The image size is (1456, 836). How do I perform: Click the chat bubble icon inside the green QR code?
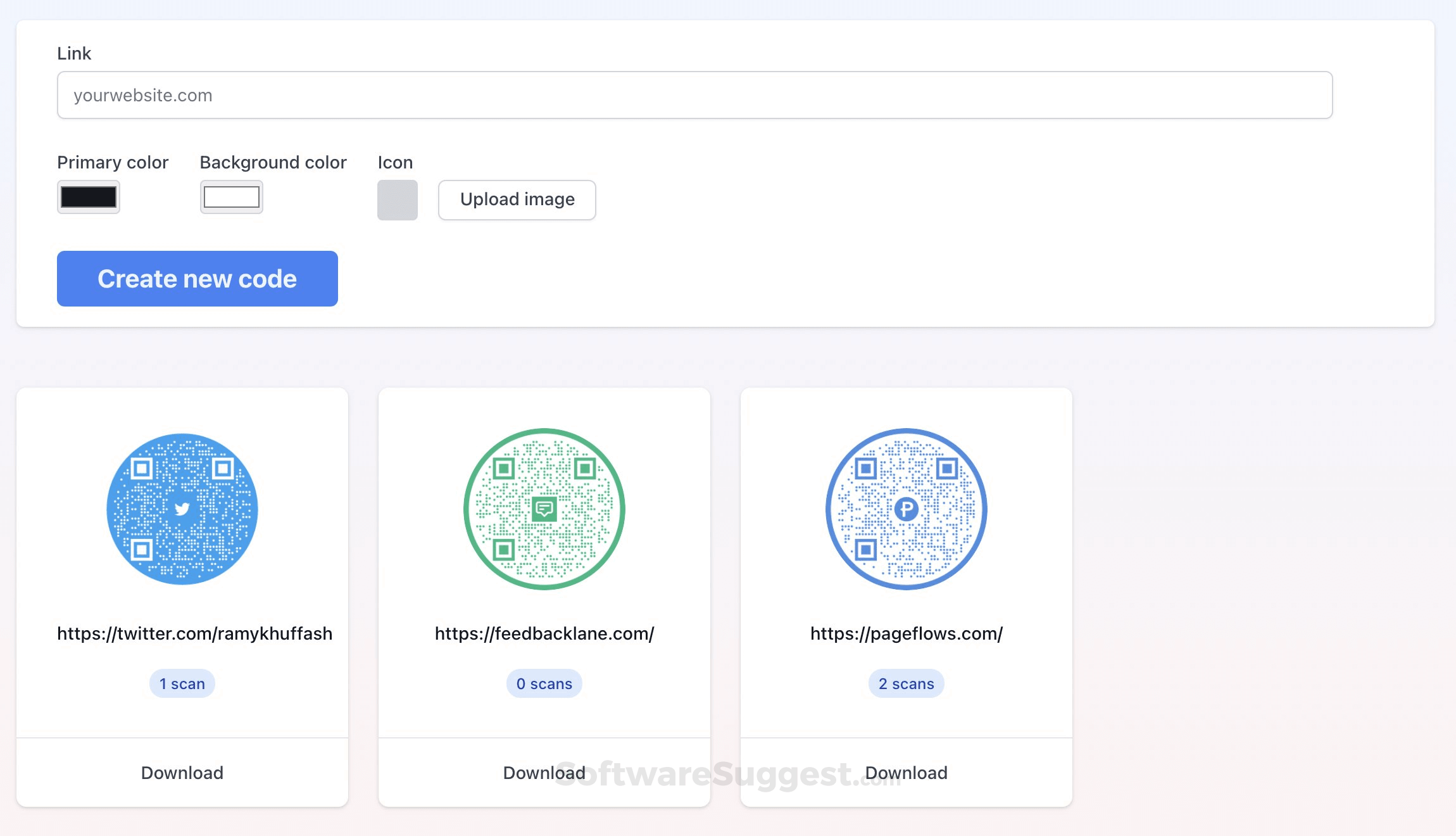pyautogui.click(x=544, y=508)
